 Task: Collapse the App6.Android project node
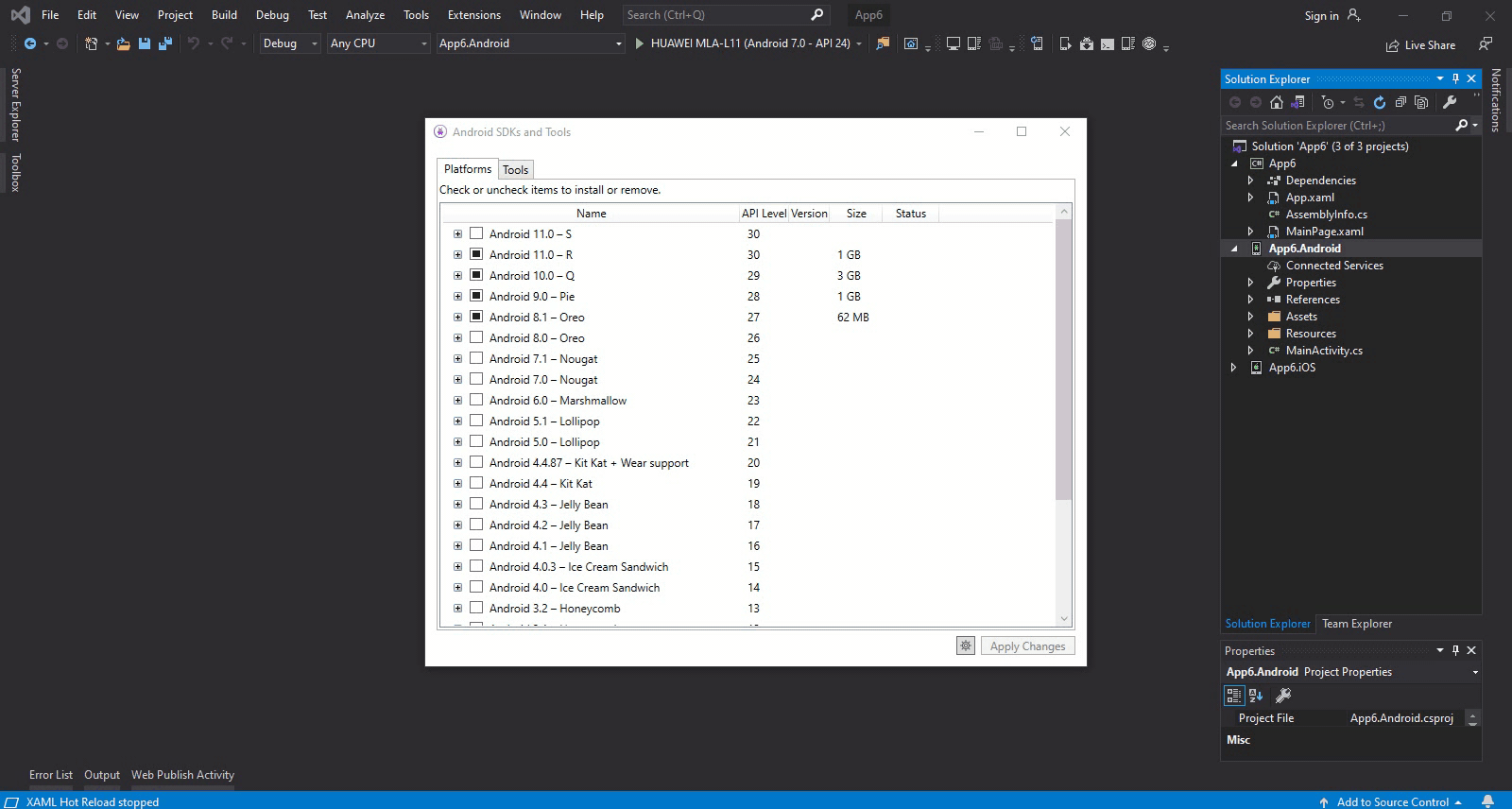pyautogui.click(x=1234, y=249)
